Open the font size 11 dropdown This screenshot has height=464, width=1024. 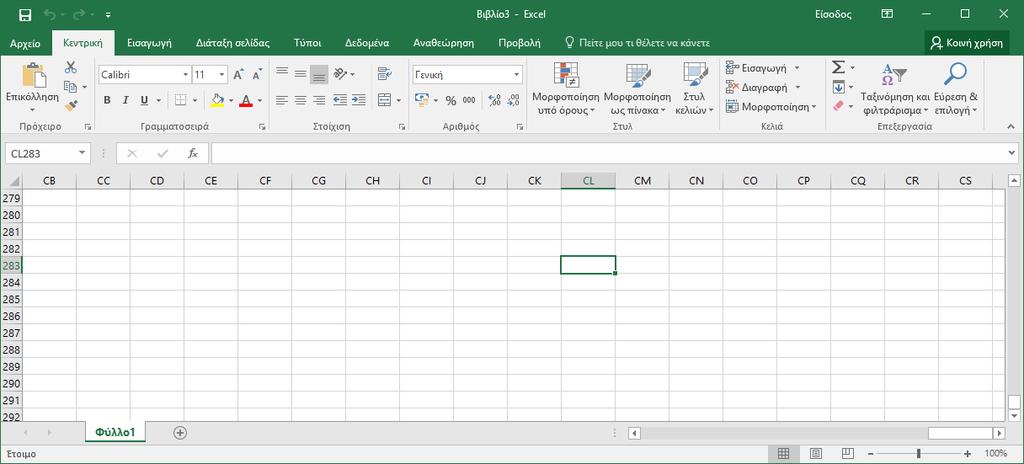222,75
